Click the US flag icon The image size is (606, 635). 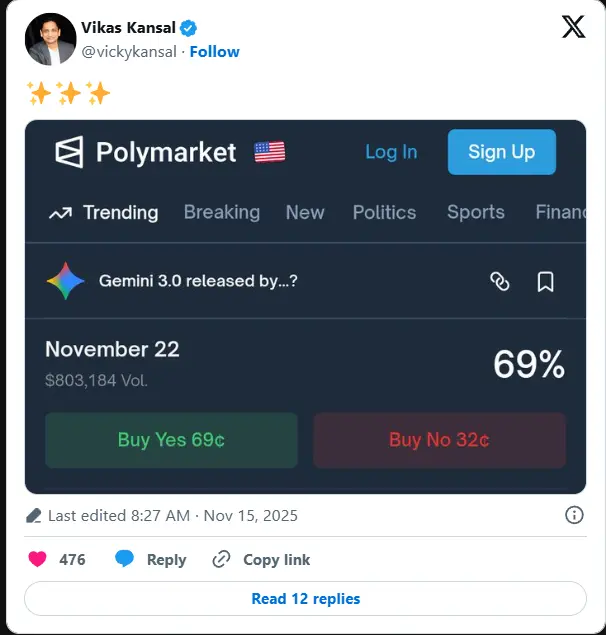[269, 152]
